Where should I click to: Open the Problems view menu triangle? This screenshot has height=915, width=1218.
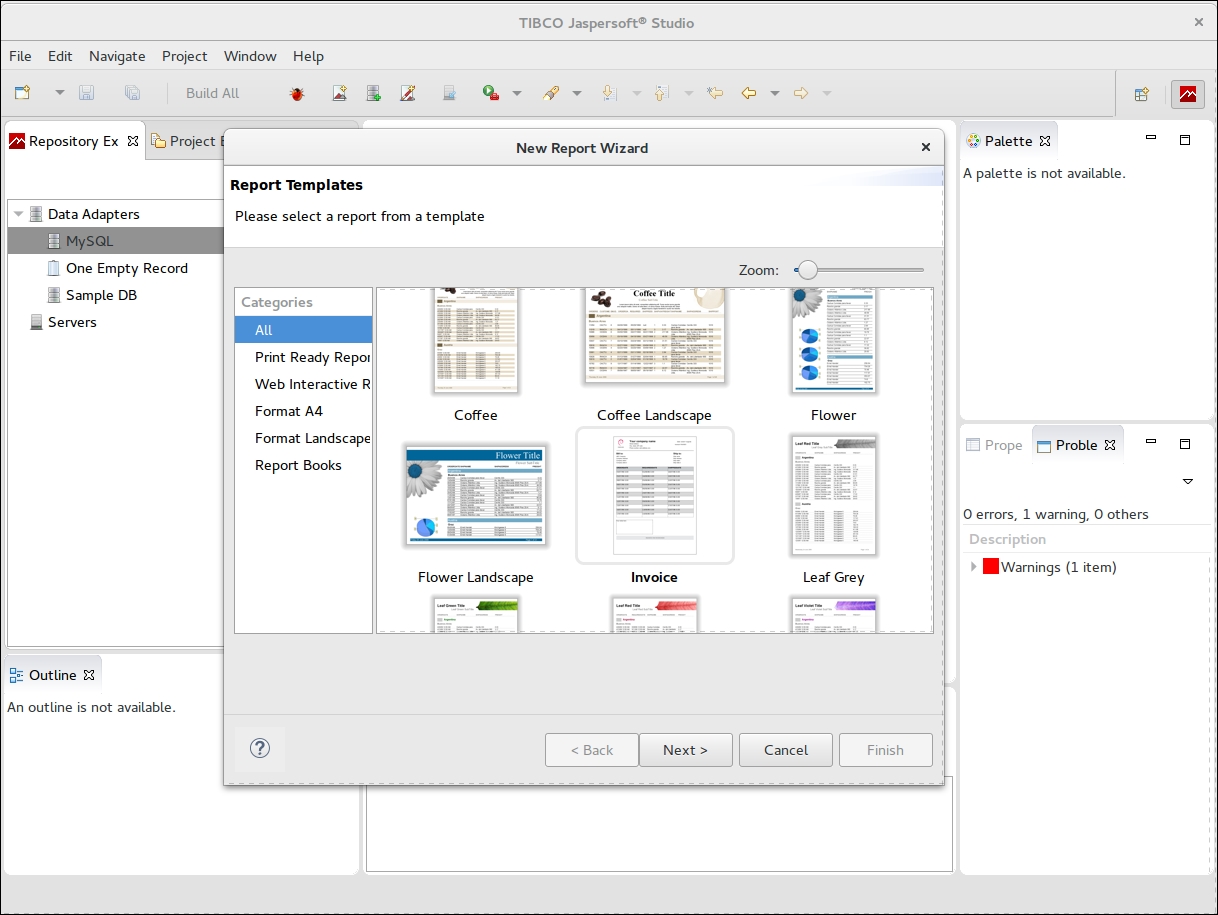click(x=1188, y=482)
